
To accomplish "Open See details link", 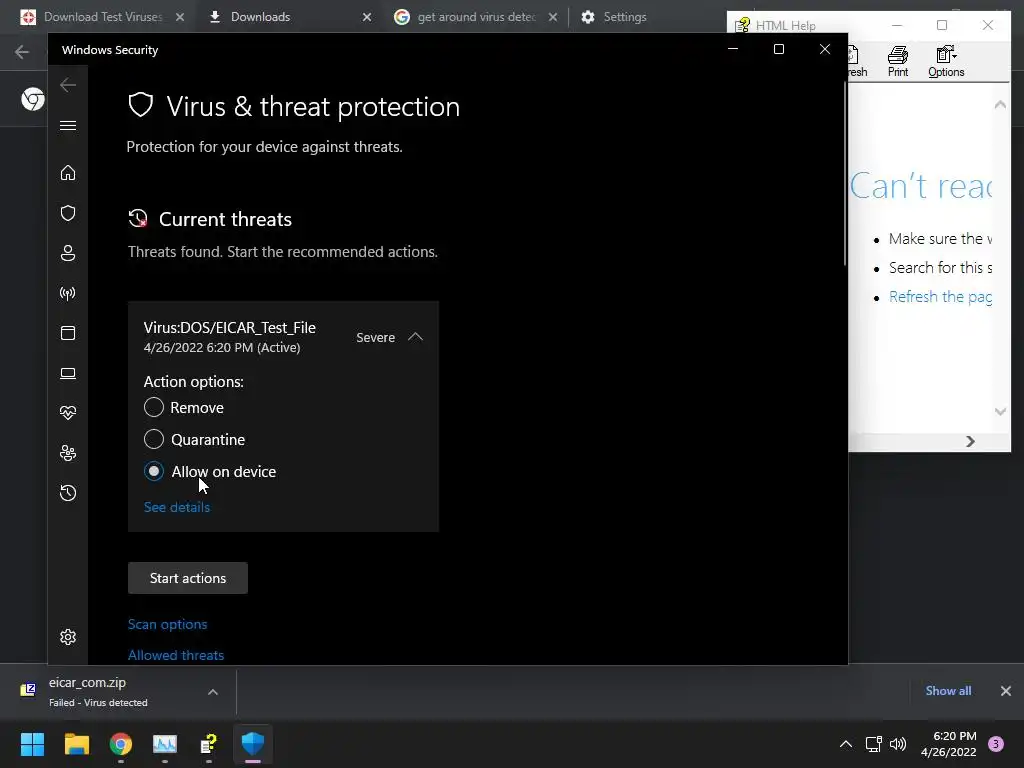I will (177, 507).
